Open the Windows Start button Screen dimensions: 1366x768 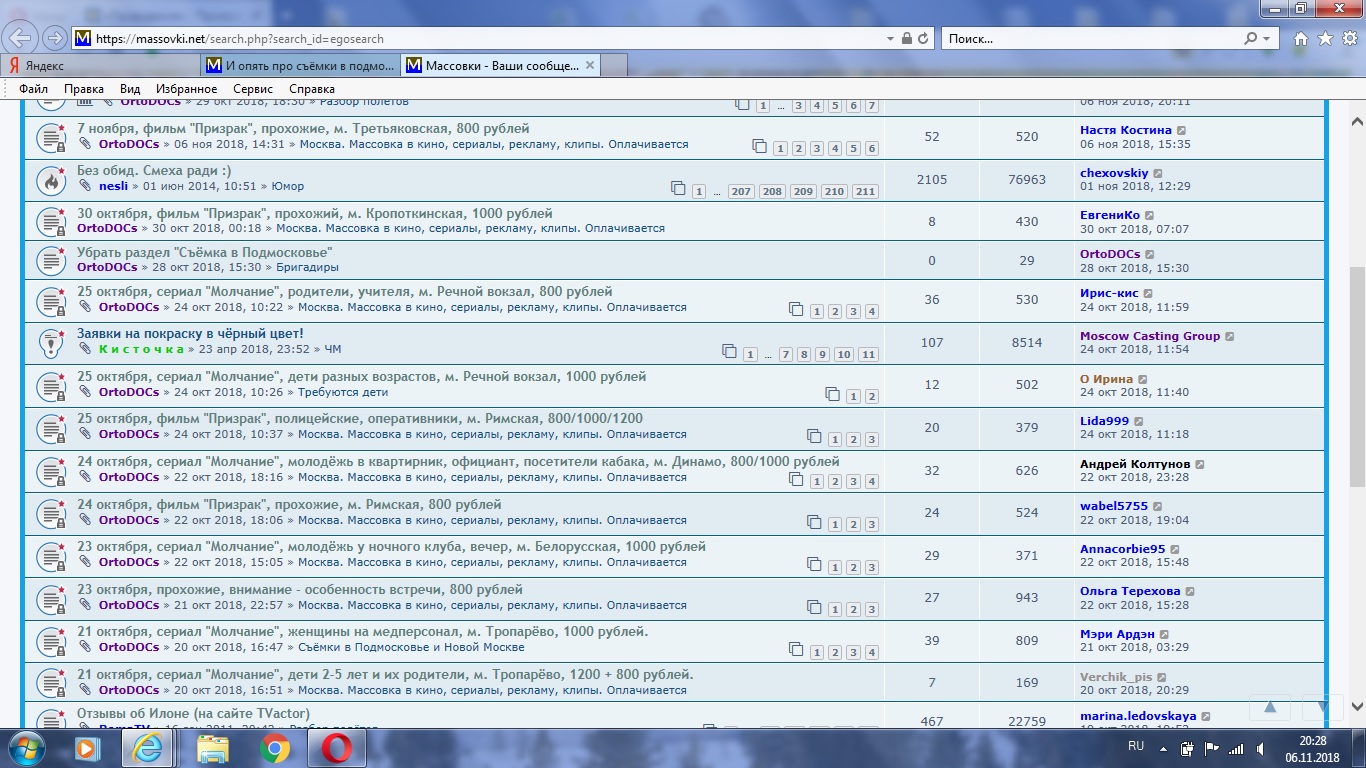27,748
